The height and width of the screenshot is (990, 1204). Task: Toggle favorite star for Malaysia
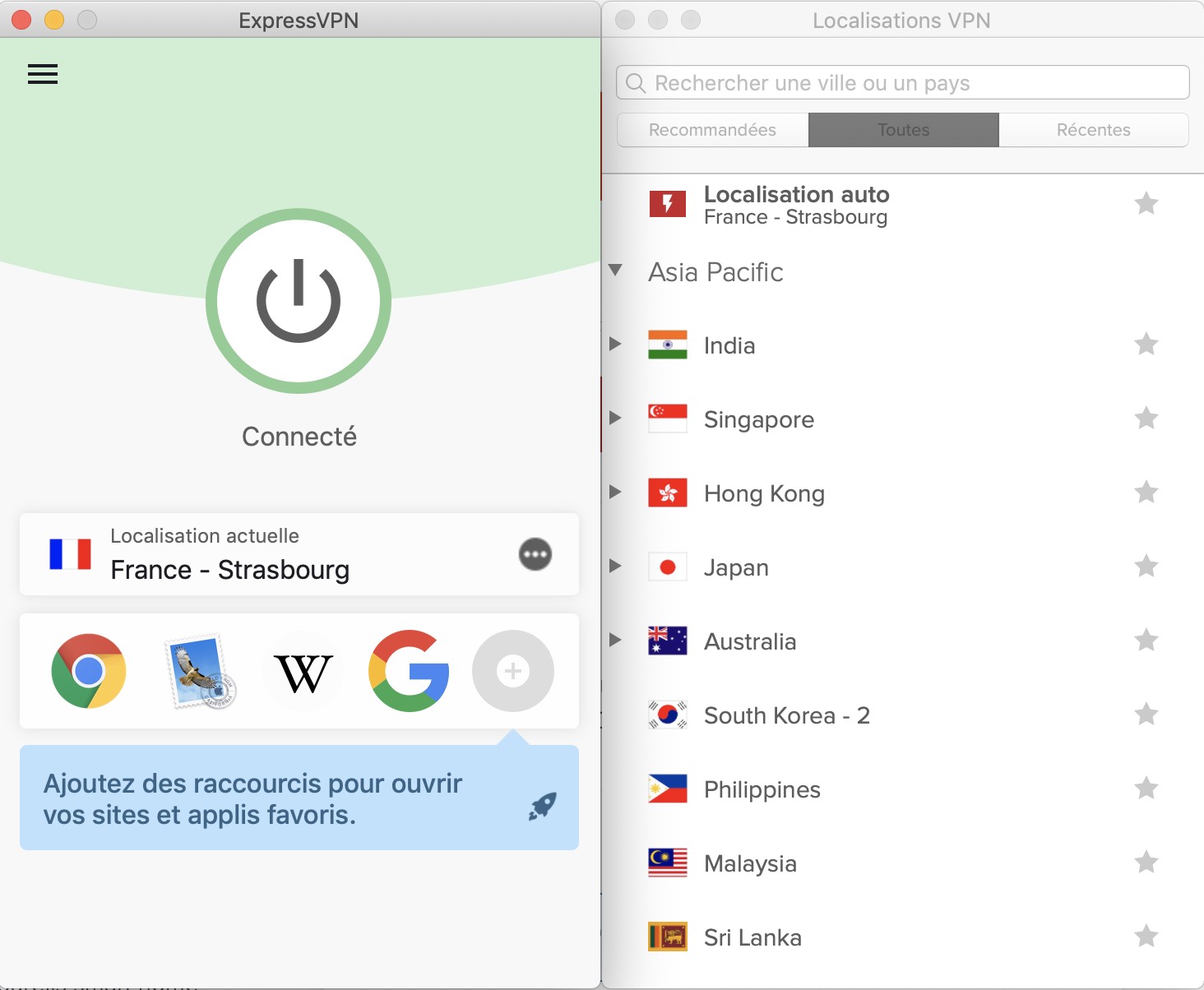coord(1146,862)
